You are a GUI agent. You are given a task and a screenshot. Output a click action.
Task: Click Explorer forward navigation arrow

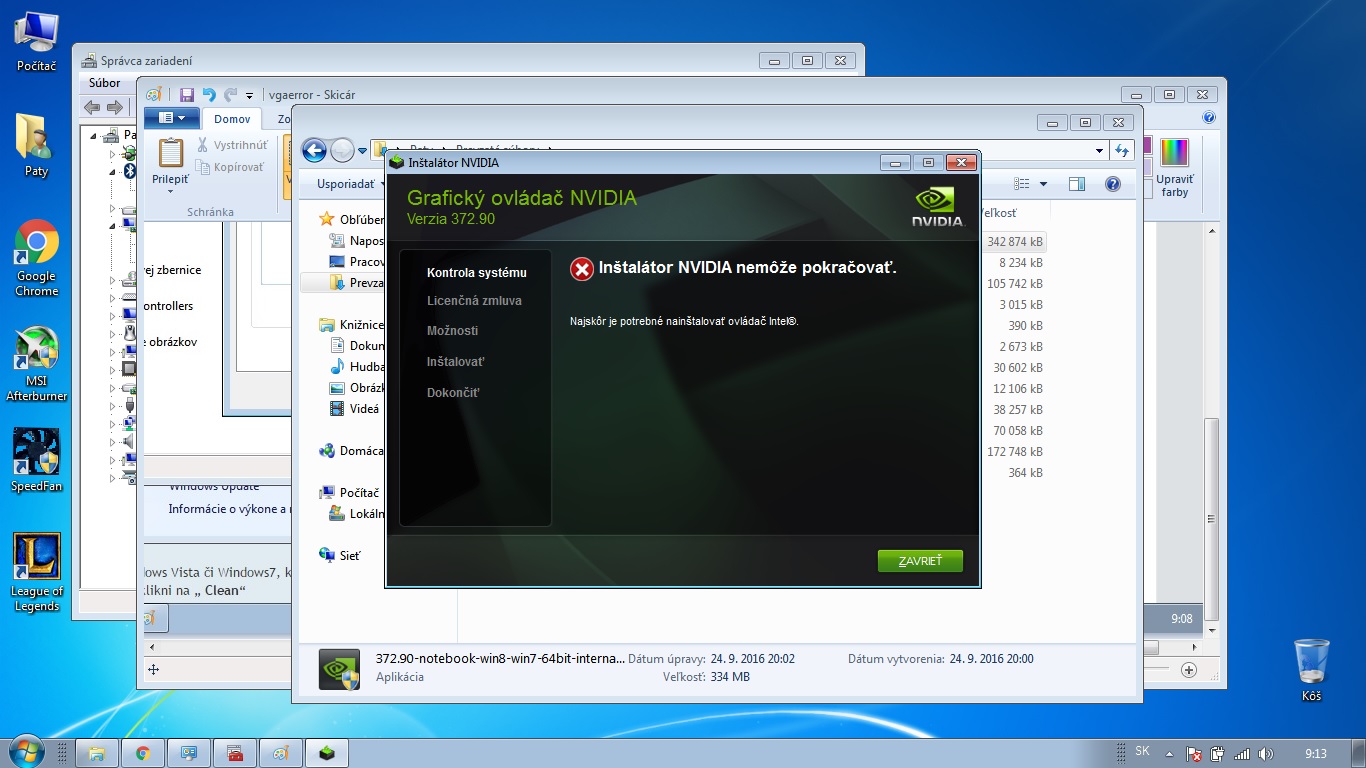point(342,151)
